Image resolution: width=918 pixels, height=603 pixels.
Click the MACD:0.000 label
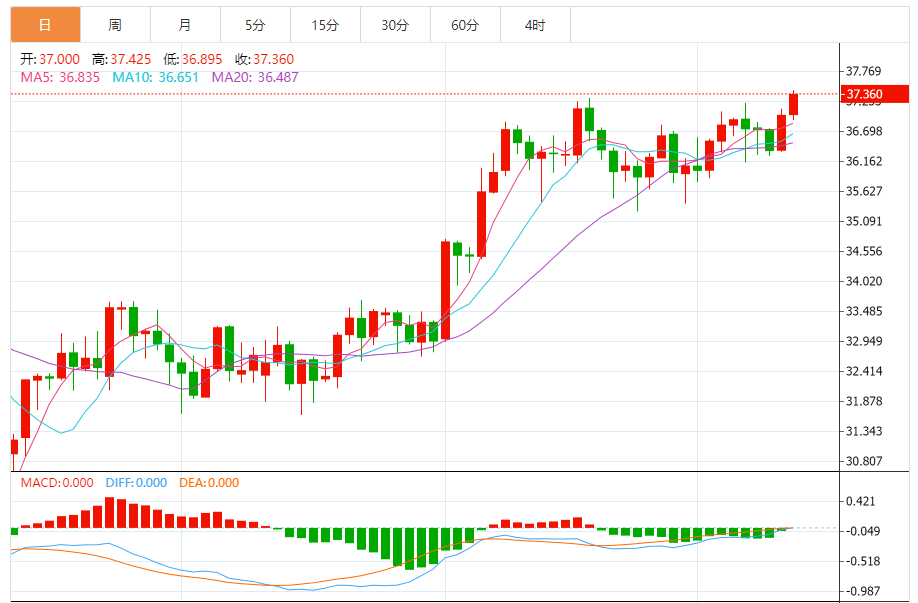57,483
